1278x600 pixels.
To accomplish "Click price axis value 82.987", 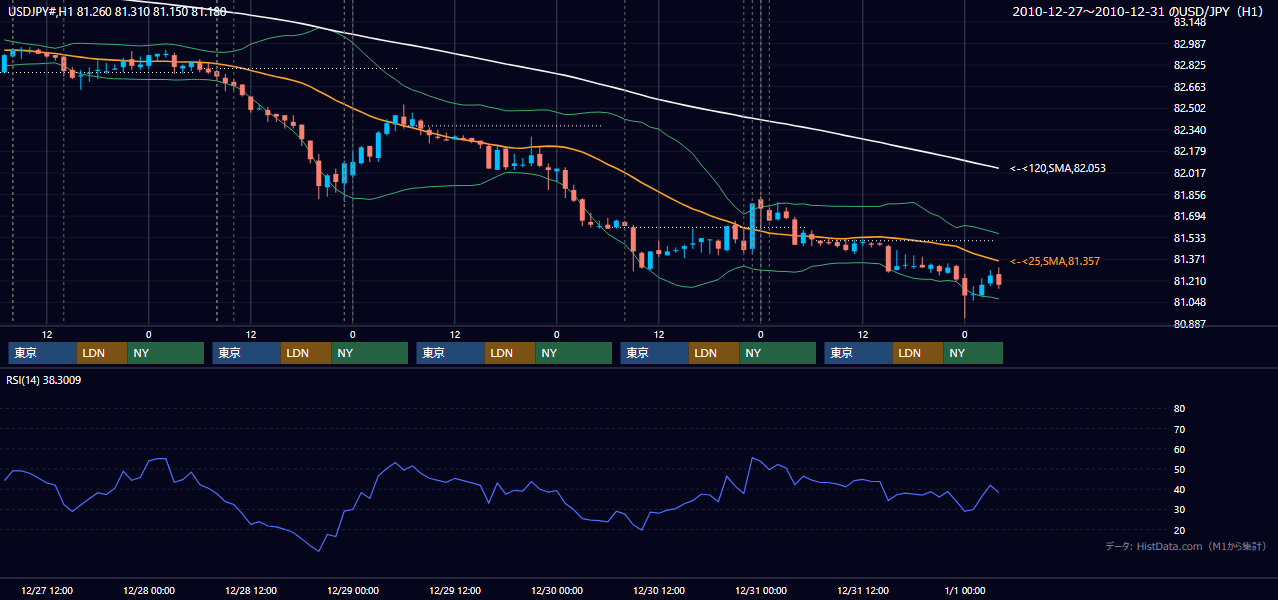I will pyautogui.click(x=1188, y=44).
